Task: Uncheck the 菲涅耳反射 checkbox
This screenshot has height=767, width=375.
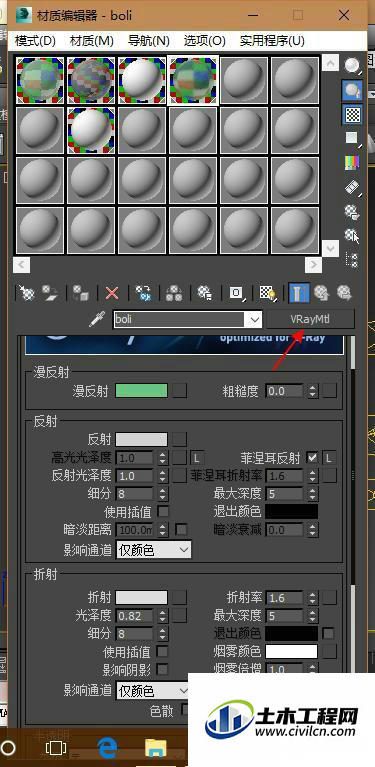Action: point(311,458)
